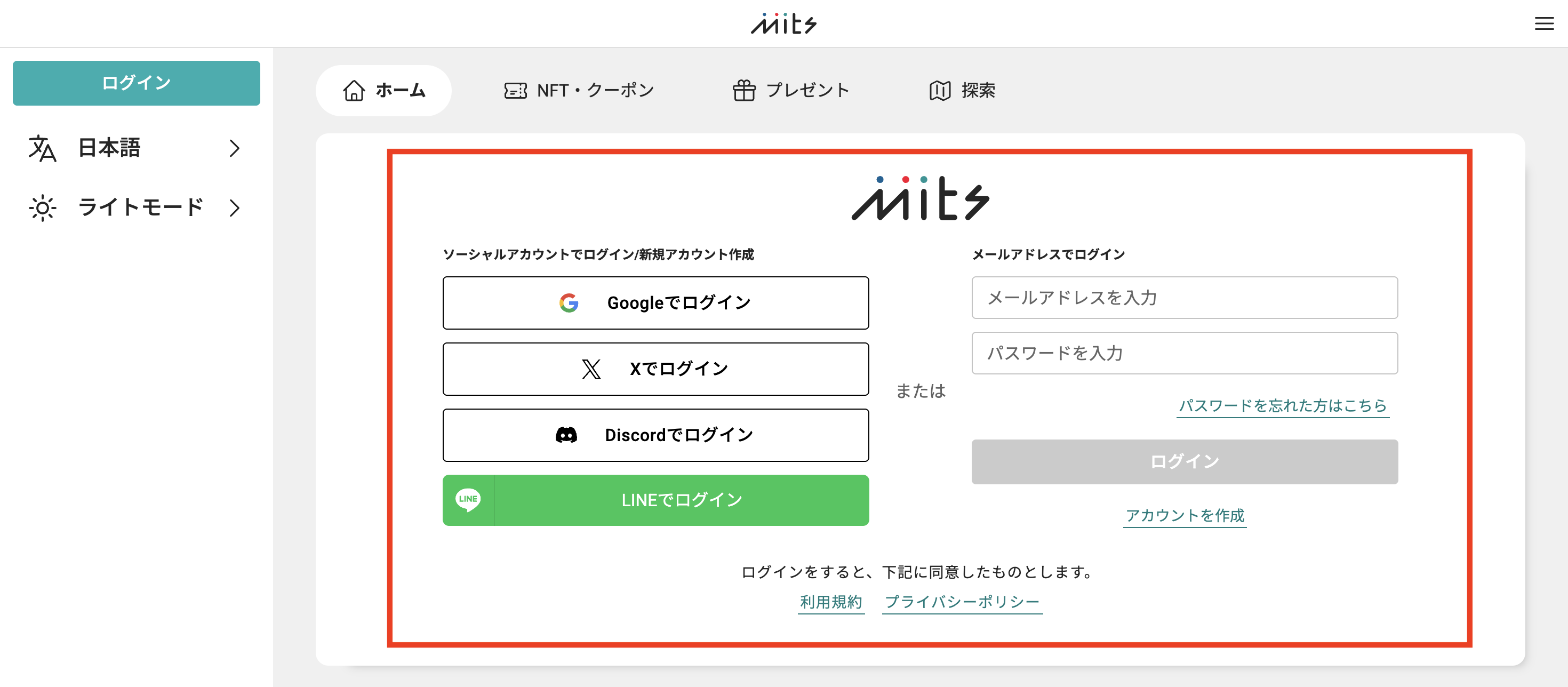The height and width of the screenshot is (687, 1568).
Task: Click the X logo icon
Action: [590, 369]
